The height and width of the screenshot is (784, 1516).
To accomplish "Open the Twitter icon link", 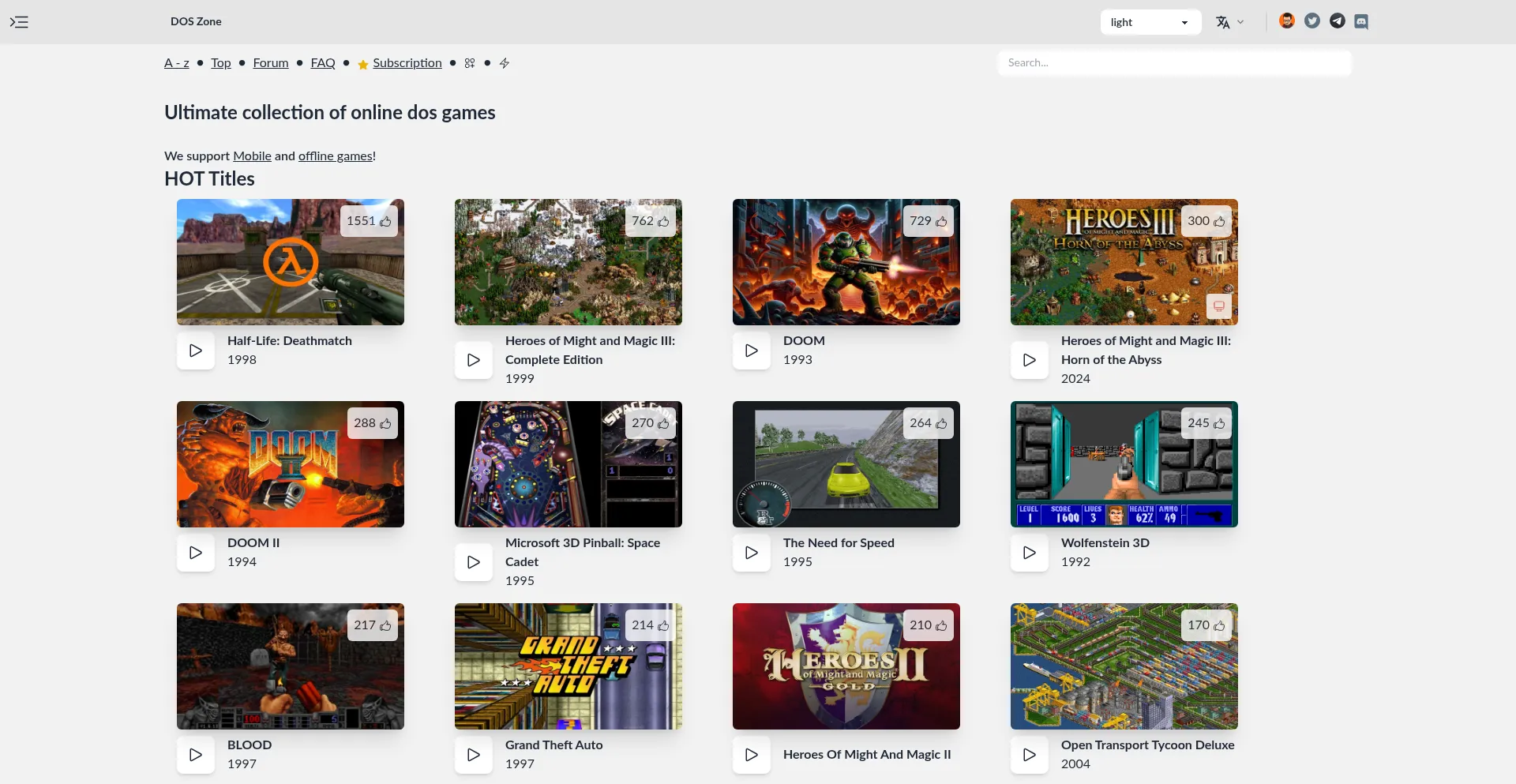I will click(1312, 21).
